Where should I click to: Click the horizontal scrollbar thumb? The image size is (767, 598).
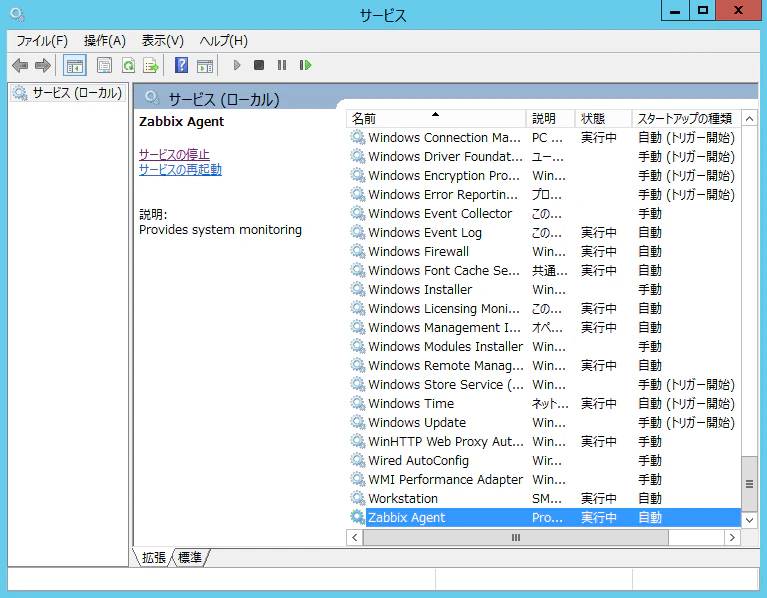click(x=516, y=537)
